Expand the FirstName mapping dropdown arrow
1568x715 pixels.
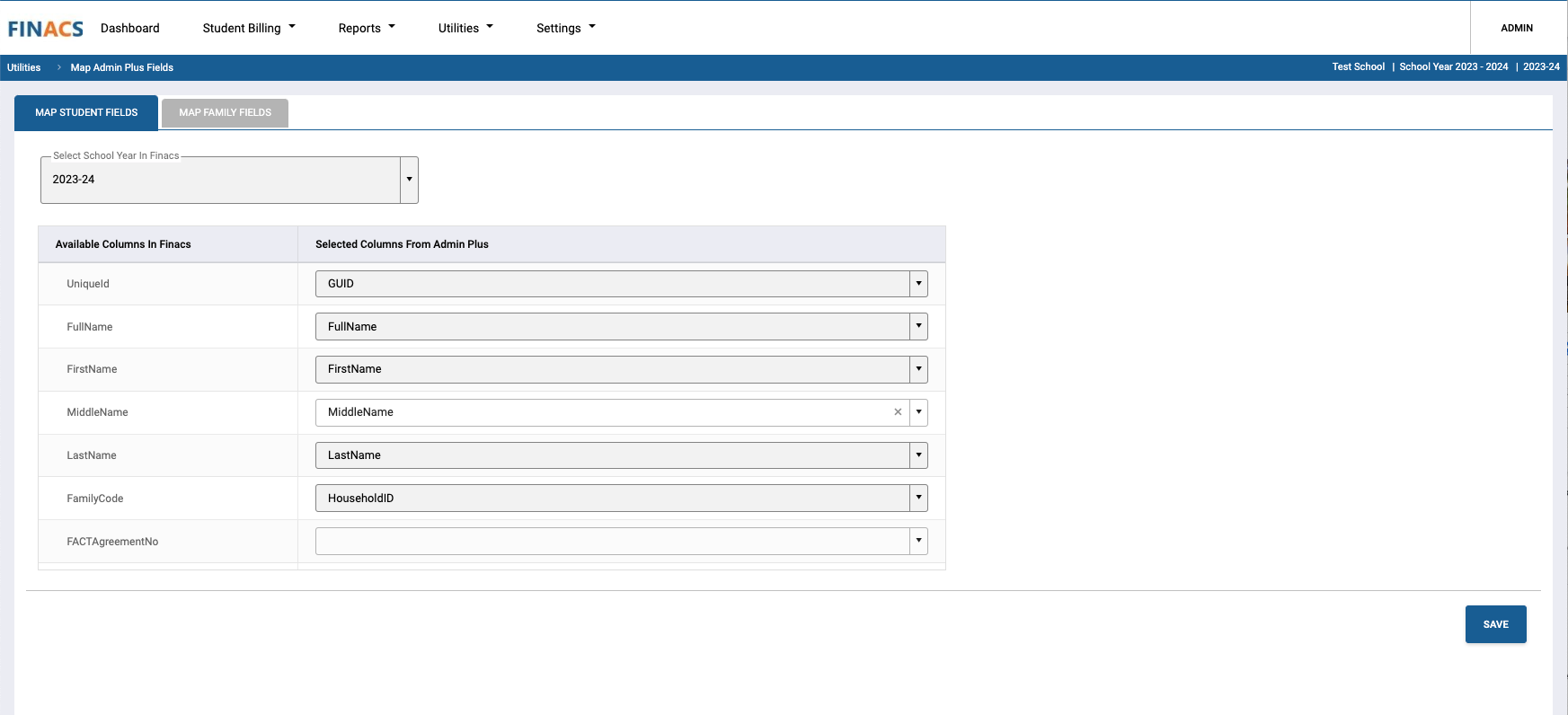point(918,369)
